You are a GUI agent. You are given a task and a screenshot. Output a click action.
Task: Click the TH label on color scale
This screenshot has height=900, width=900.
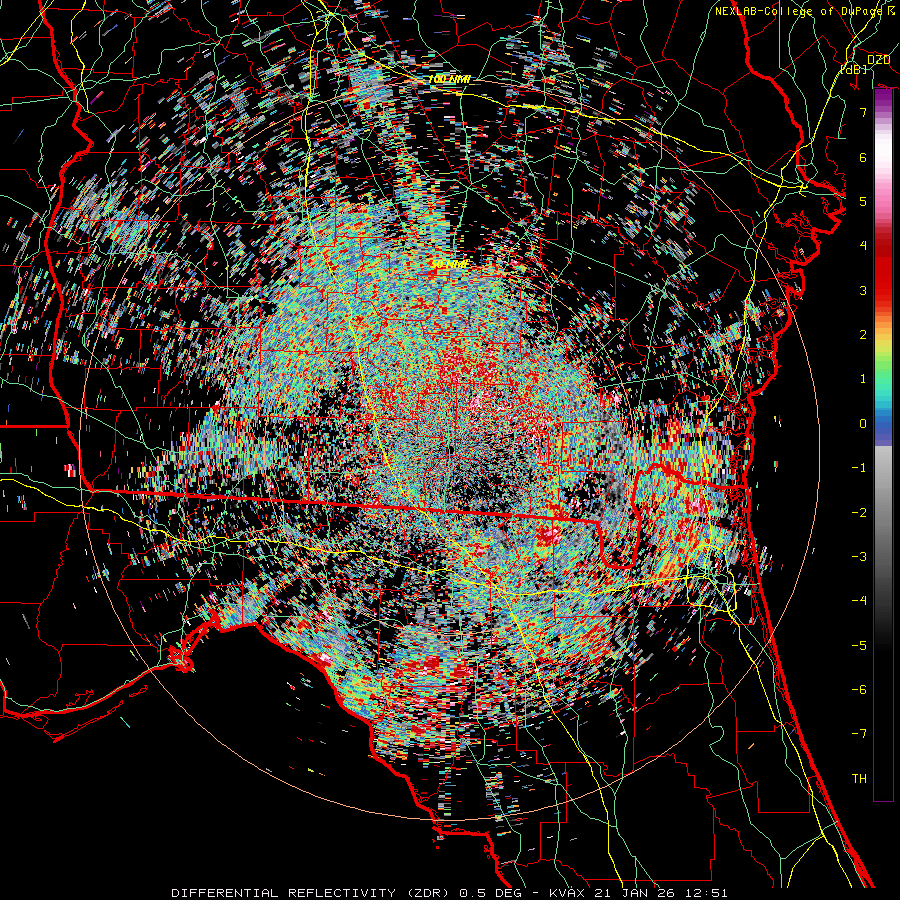click(x=859, y=779)
